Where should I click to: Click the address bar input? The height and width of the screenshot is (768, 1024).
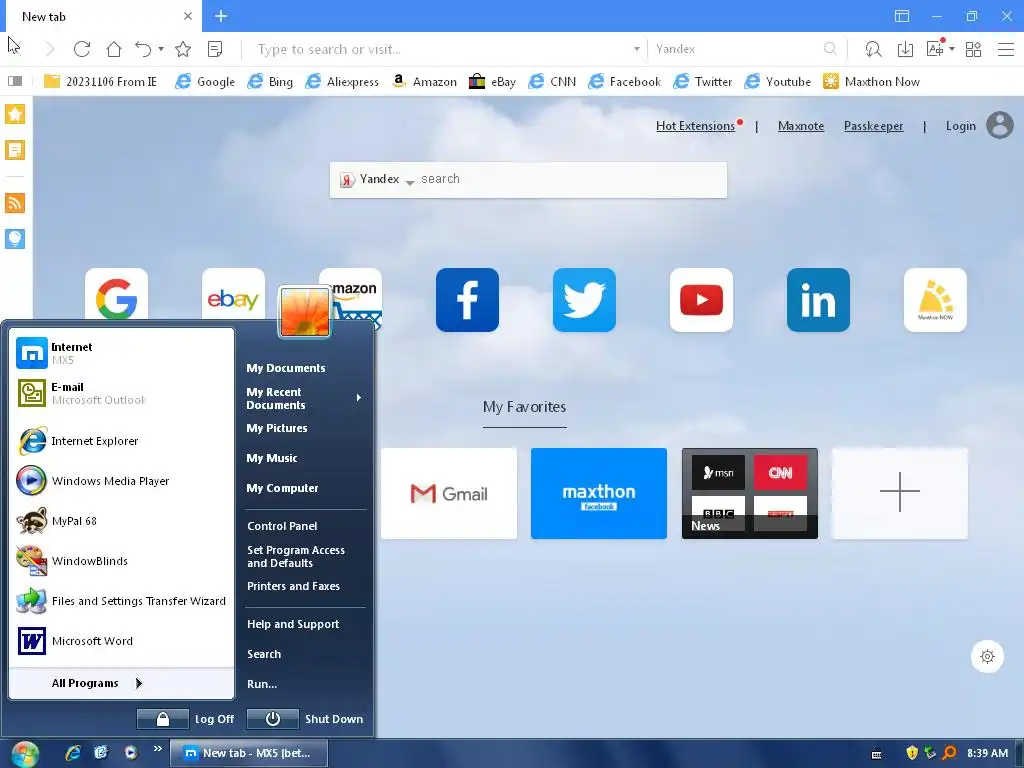point(441,49)
